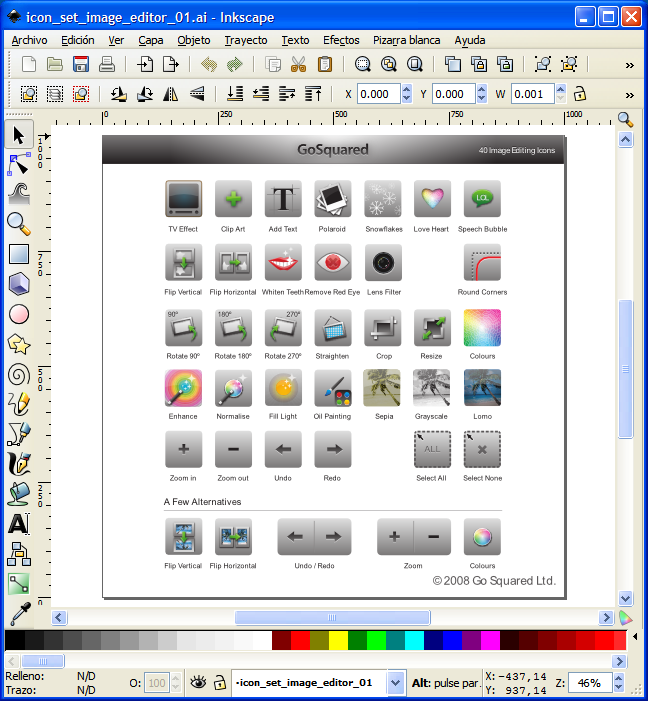The height and width of the screenshot is (701, 648).
Task: Click the color-managed view toggle
Action: coord(625,618)
